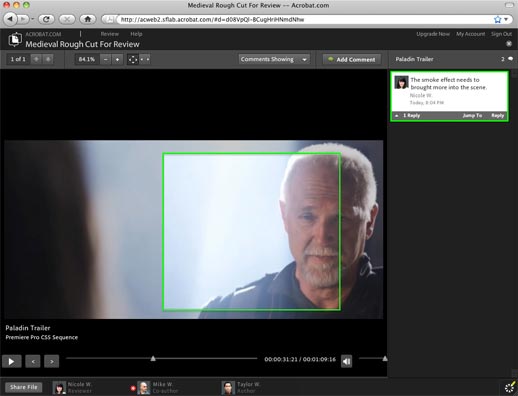Image resolution: width=518 pixels, height=396 pixels.
Task: Click the Premiere Pro CS5 Sequence caption
Action: [42, 337]
